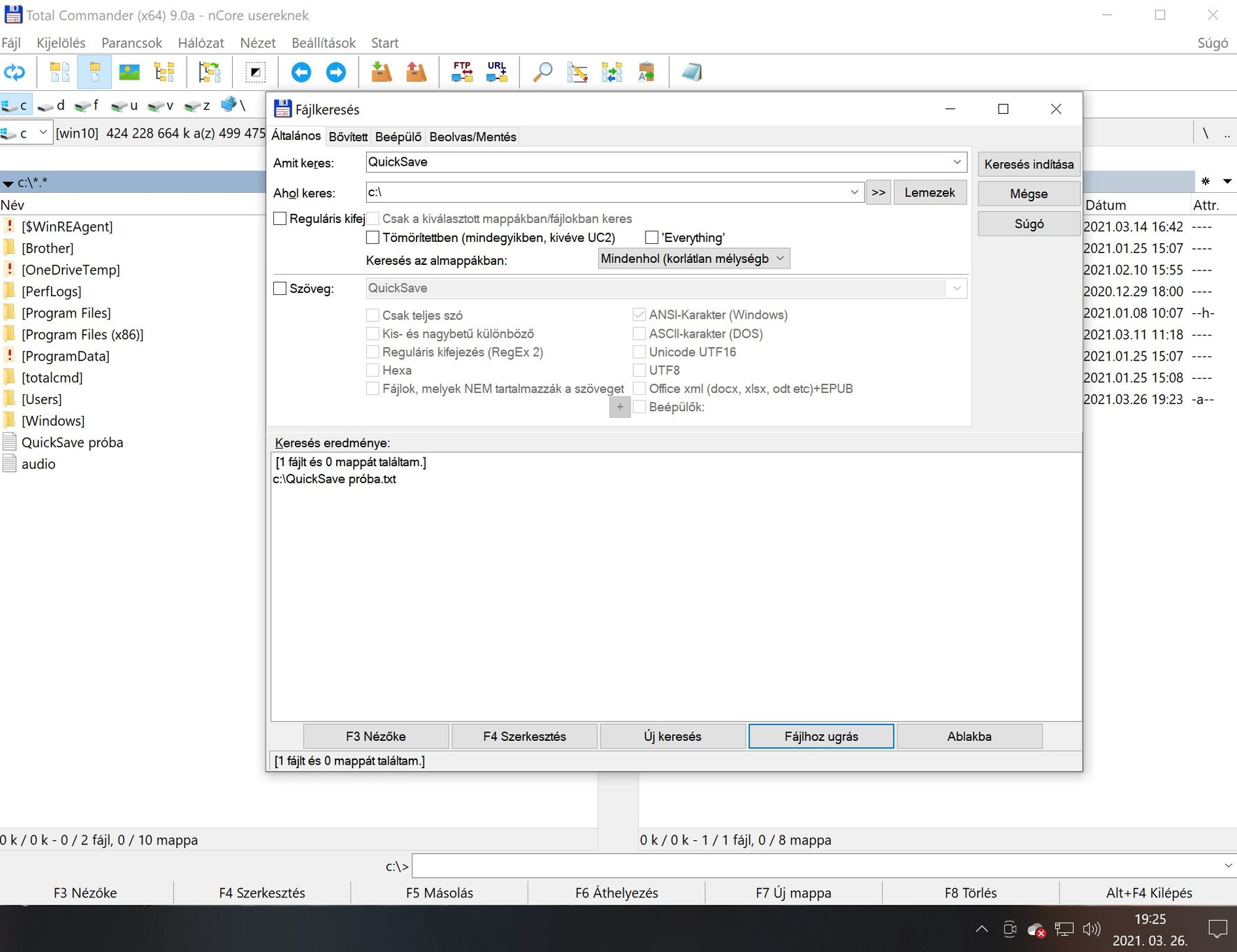Image resolution: width=1237 pixels, height=952 pixels.
Task: Open the Parancsok menu
Action: click(131, 43)
